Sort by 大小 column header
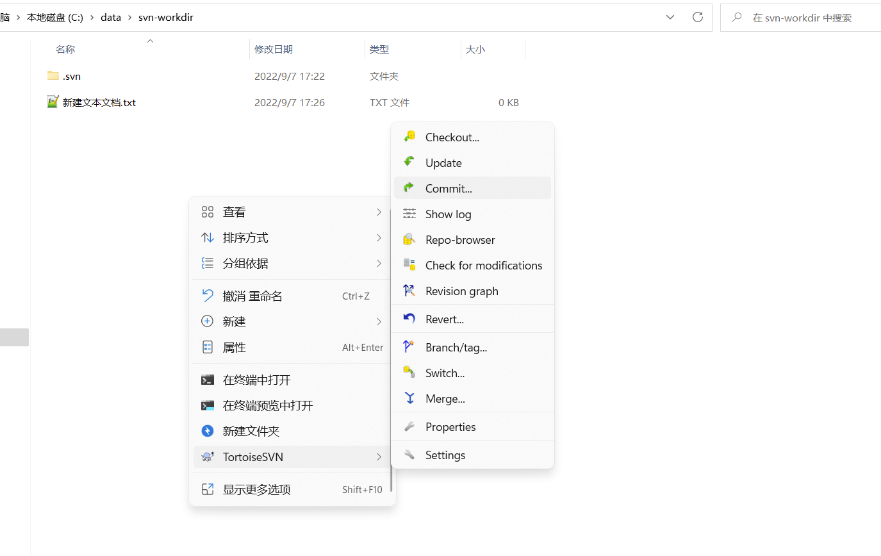The width and height of the screenshot is (881, 556). [x=475, y=49]
